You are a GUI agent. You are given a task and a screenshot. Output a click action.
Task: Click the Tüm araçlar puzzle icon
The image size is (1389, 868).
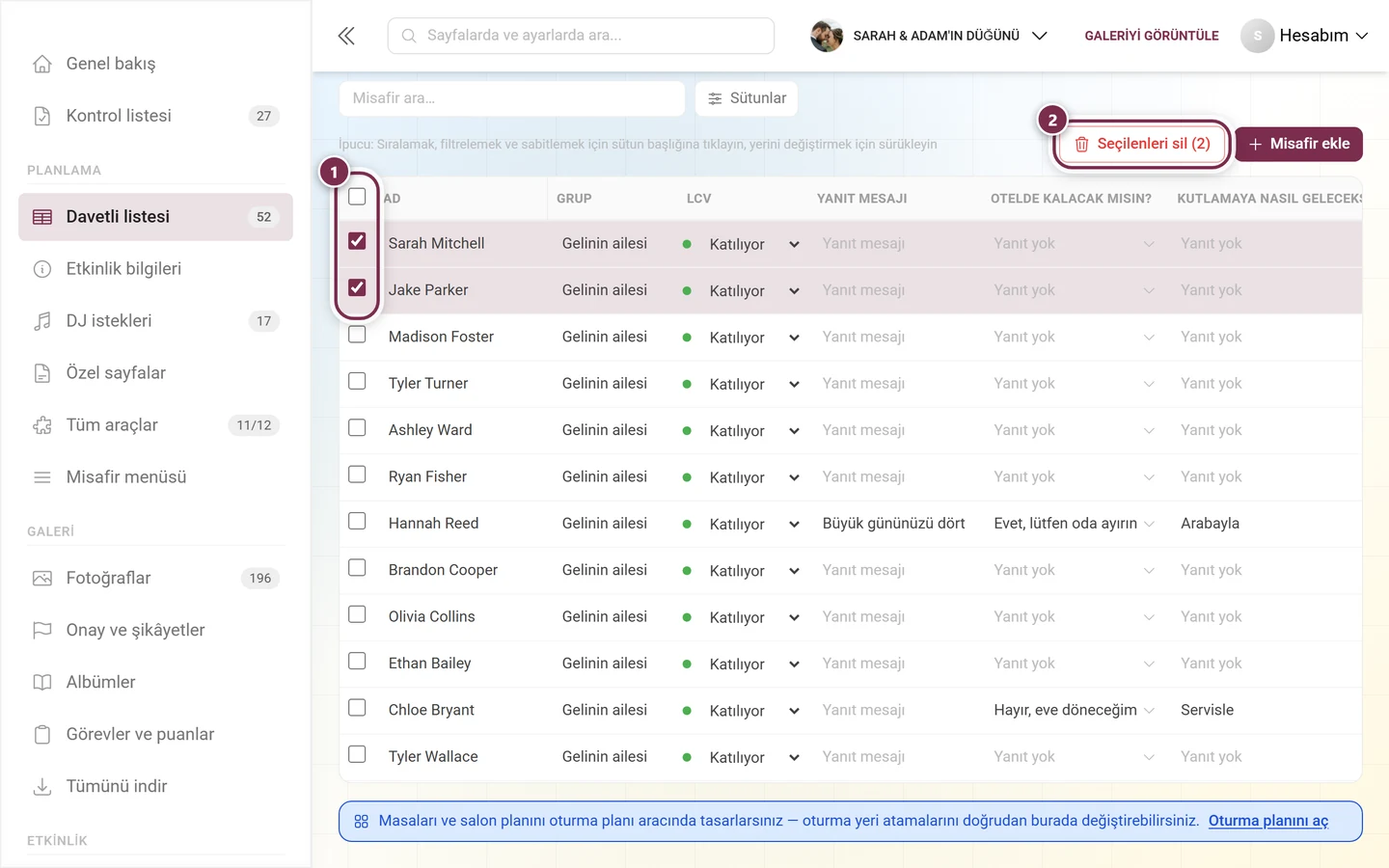click(x=42, y=425)
